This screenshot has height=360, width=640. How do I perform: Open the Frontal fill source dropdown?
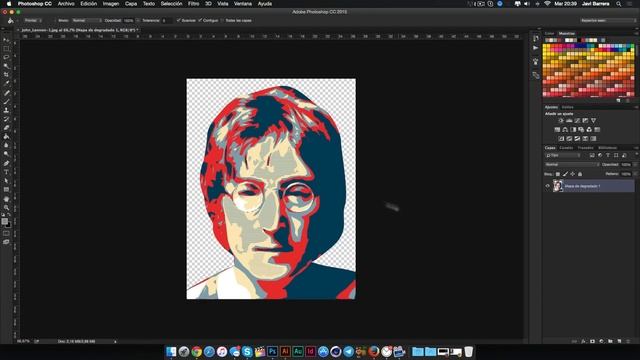point(33,20)
